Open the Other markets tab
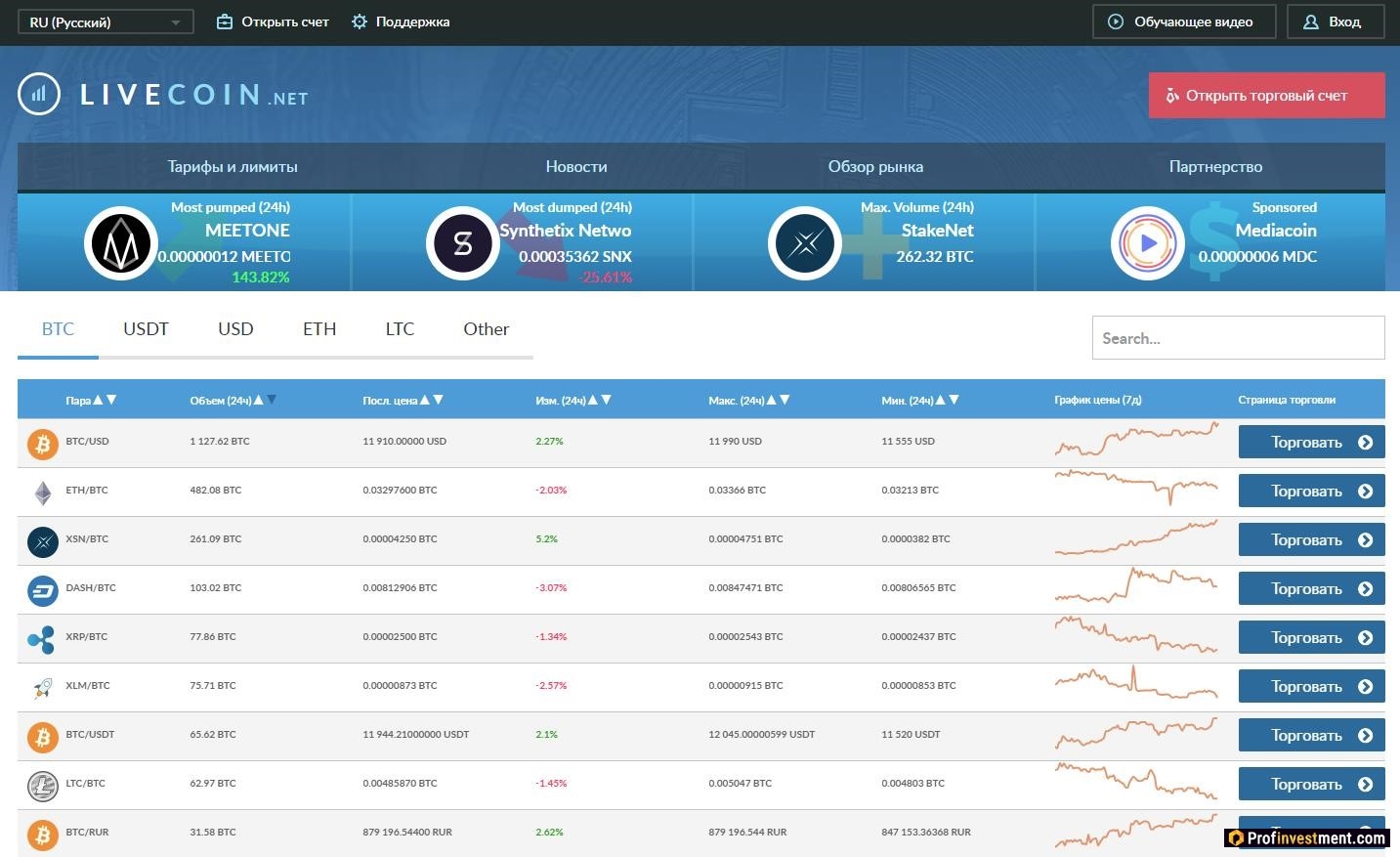The height and width of the screenshot is (857, 1400). pos(486,329)
